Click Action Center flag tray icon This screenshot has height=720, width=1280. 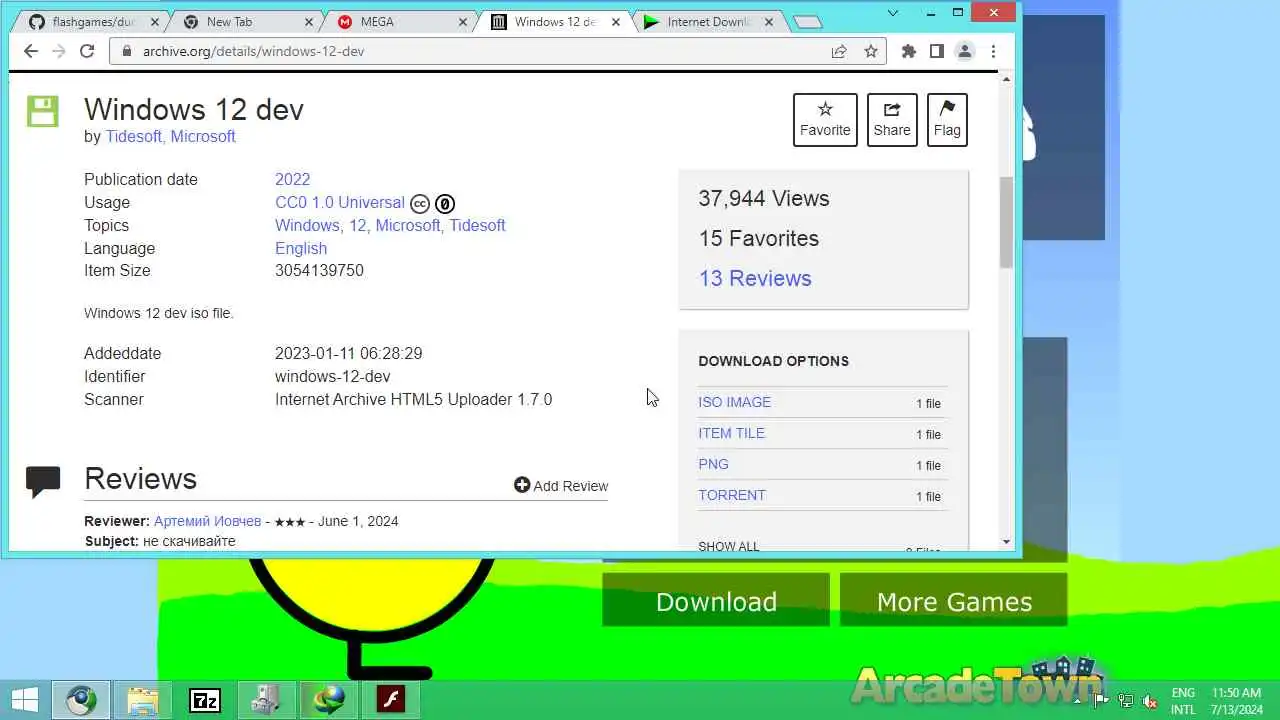click(x=1102, y=701)
